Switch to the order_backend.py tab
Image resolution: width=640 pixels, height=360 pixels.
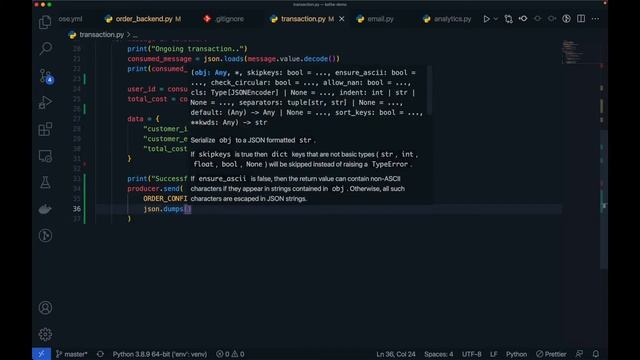(x=142, y=19)
